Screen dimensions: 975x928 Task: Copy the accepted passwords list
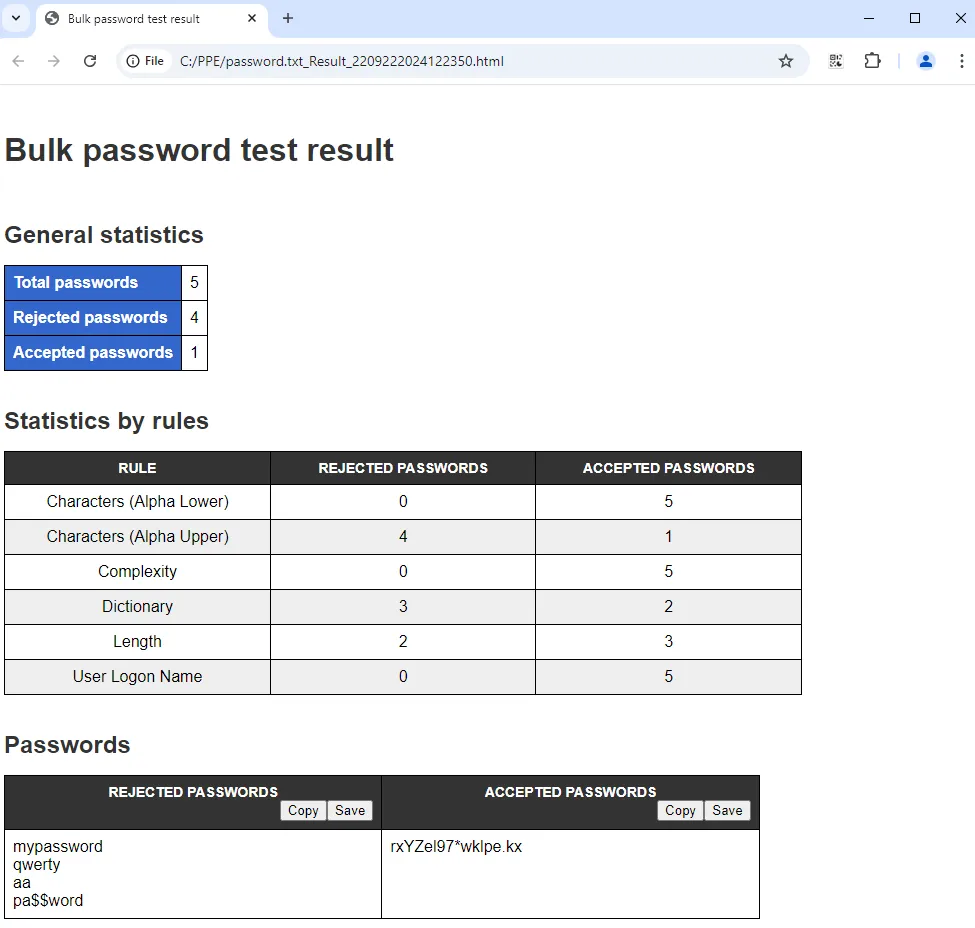(x=680, y=810)
